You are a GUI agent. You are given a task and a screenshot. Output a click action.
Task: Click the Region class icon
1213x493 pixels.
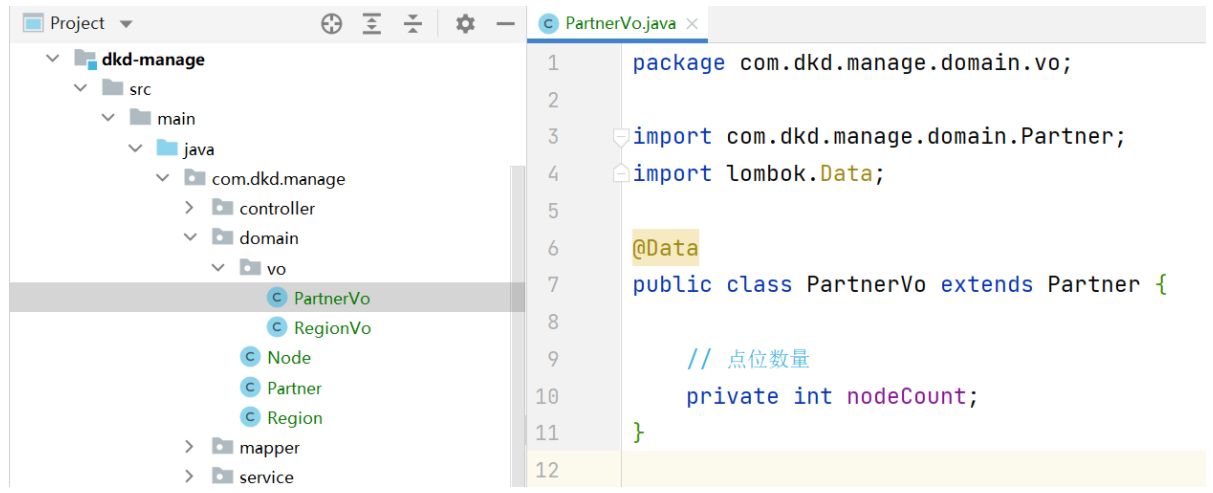250,418
